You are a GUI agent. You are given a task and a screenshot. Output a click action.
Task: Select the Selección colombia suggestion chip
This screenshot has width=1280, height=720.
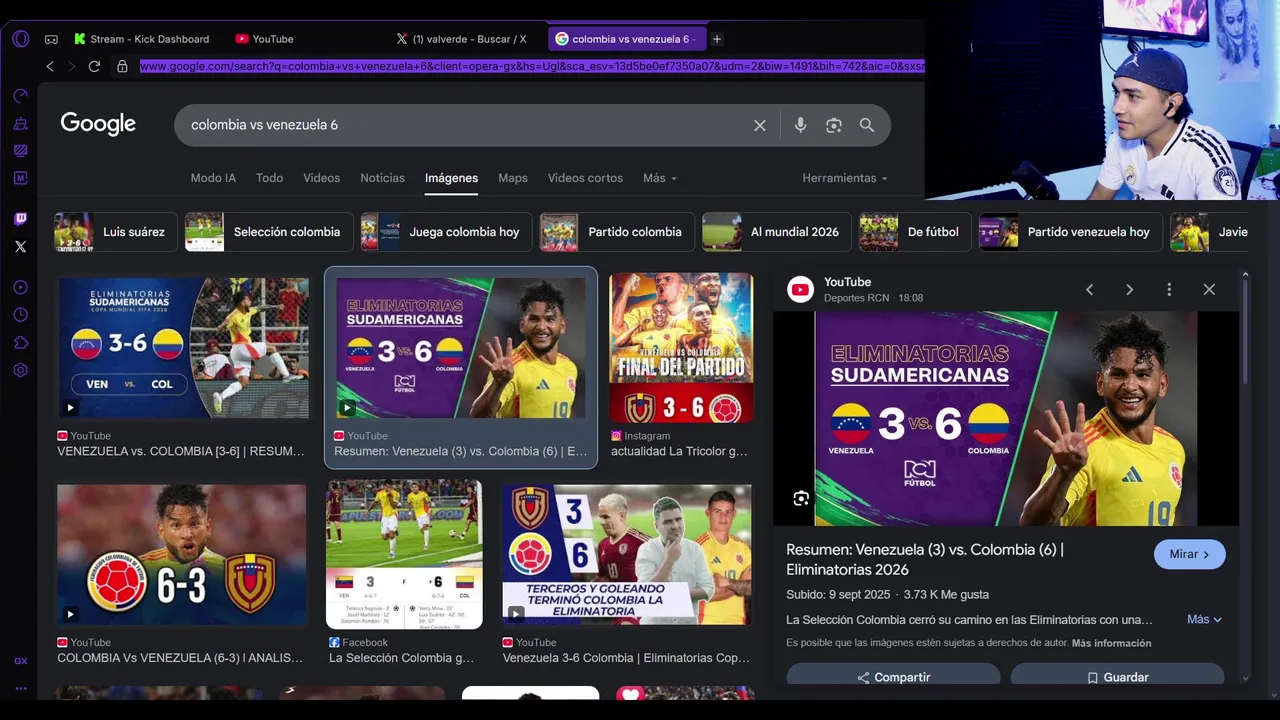click(269, 232)
